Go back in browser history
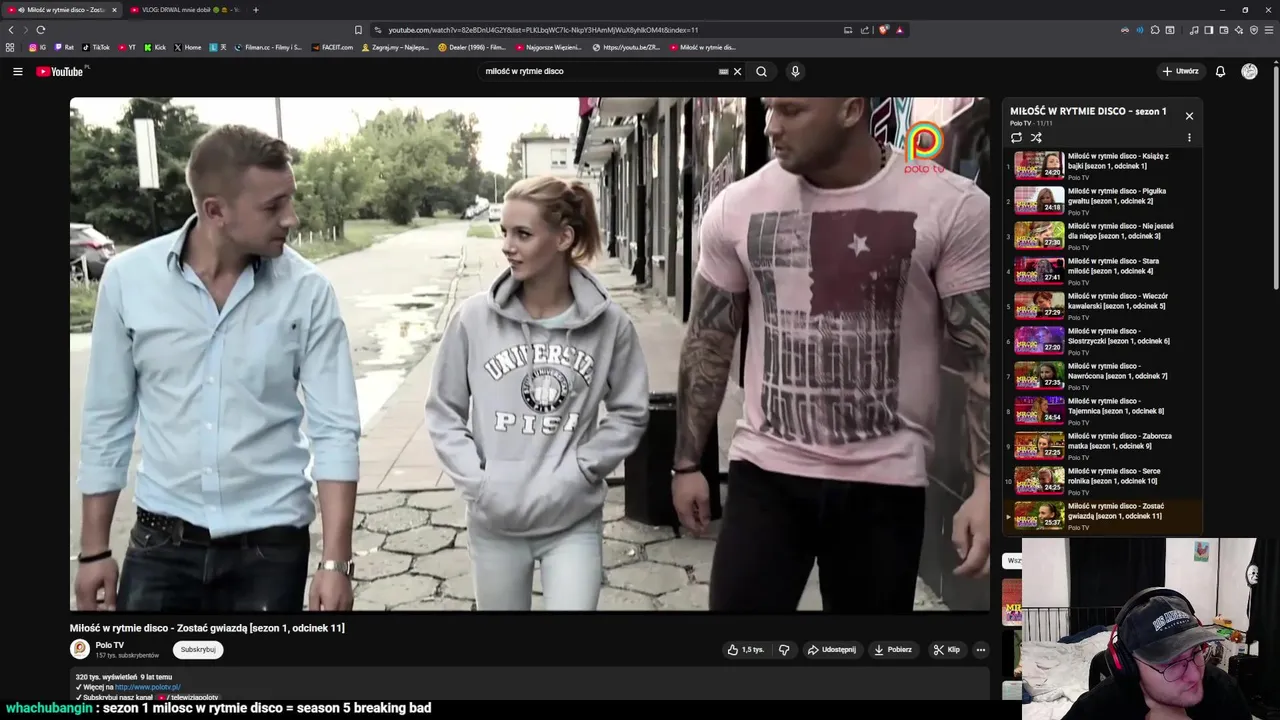The width and height of the screenshot is (1280, 720). [x=11, y=30]
